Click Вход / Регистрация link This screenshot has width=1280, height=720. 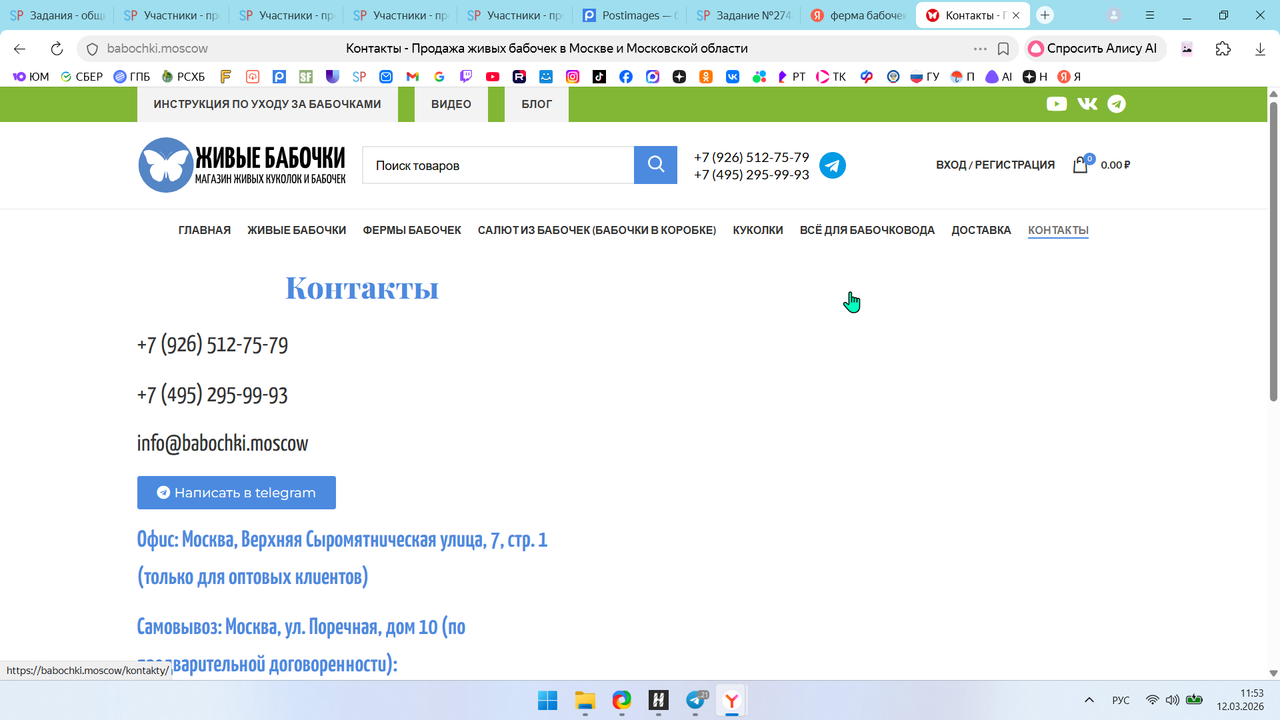[x=995, y=165]
